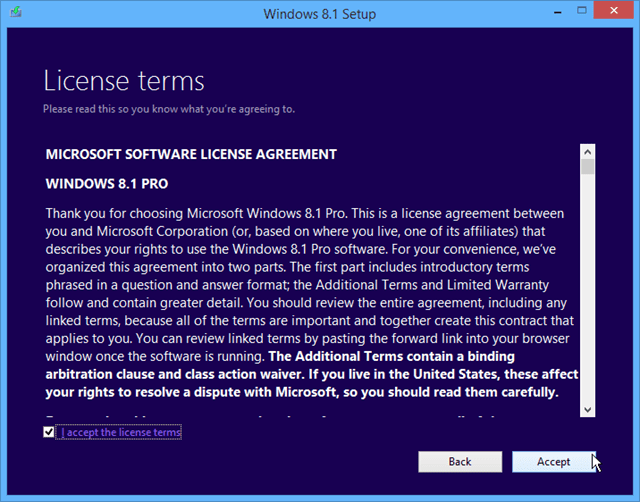The image size is (640, 502).
Task: Click the scrollbar track below the thumb
Action: point(587,288)
